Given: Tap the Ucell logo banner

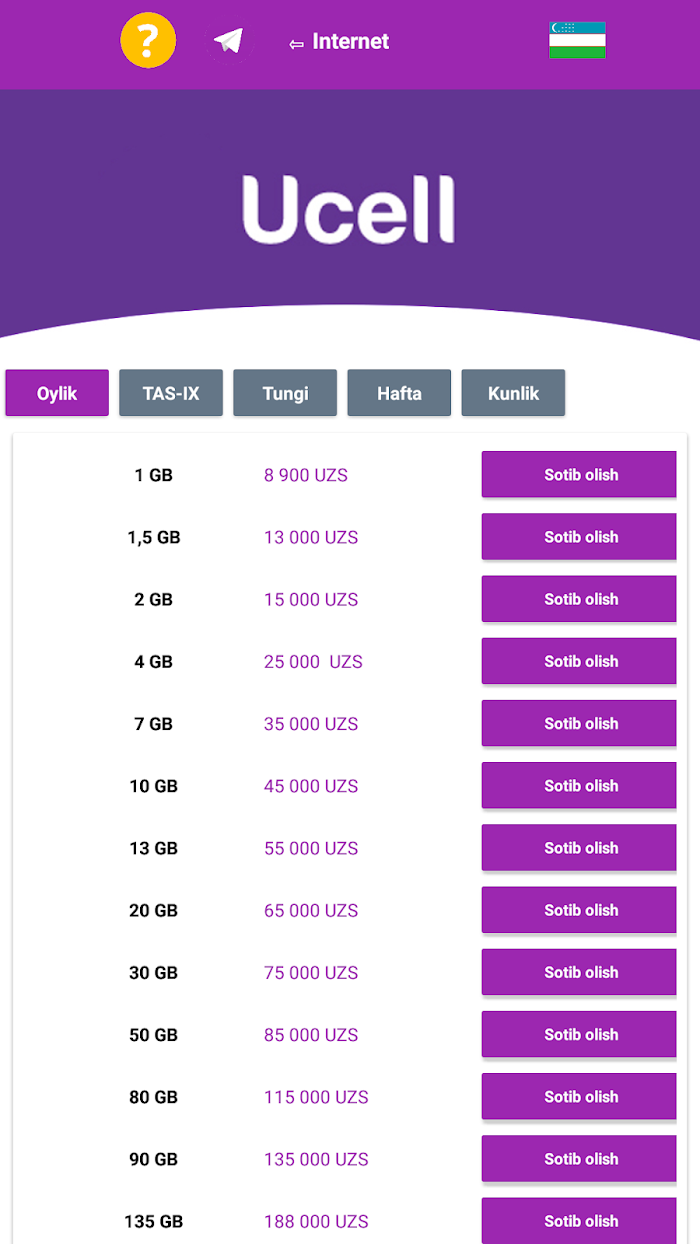Looking at the screenshot, I should tap(348, 210).
